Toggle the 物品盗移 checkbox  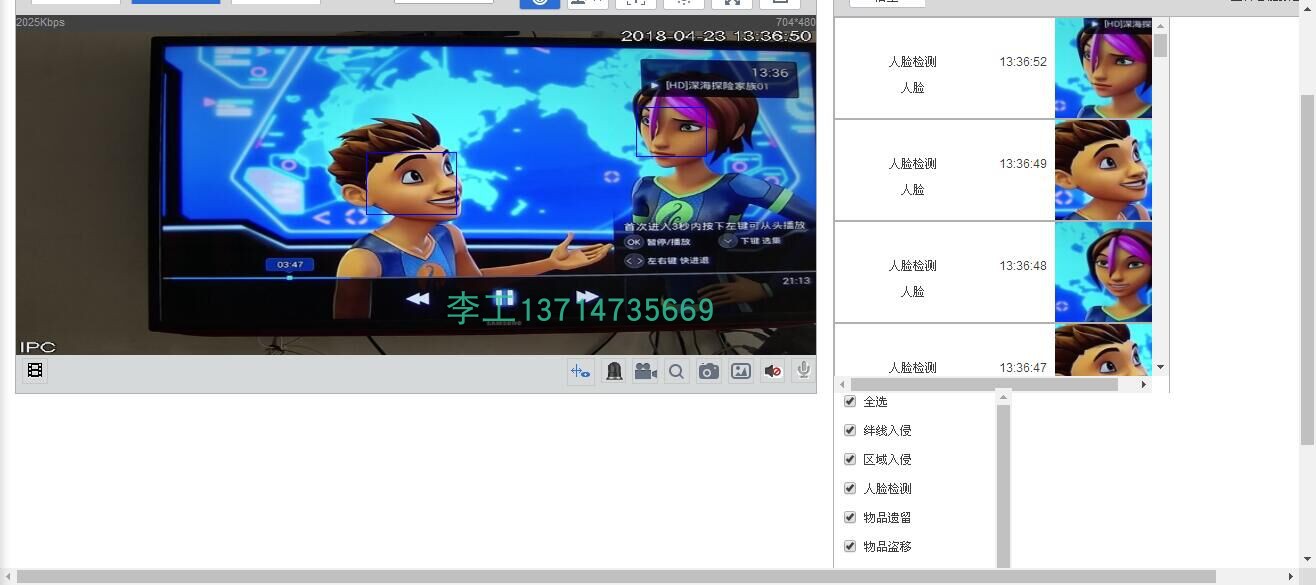pyautogui.click(x=850, y=546)
